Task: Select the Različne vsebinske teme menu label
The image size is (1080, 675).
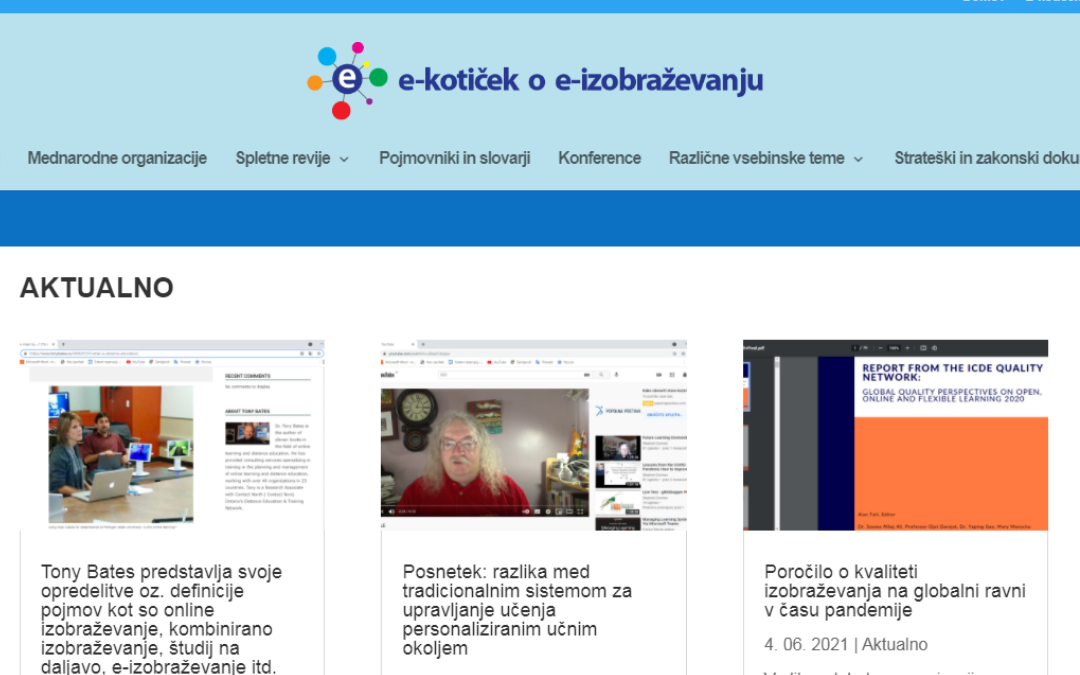Action: (756, 158)
